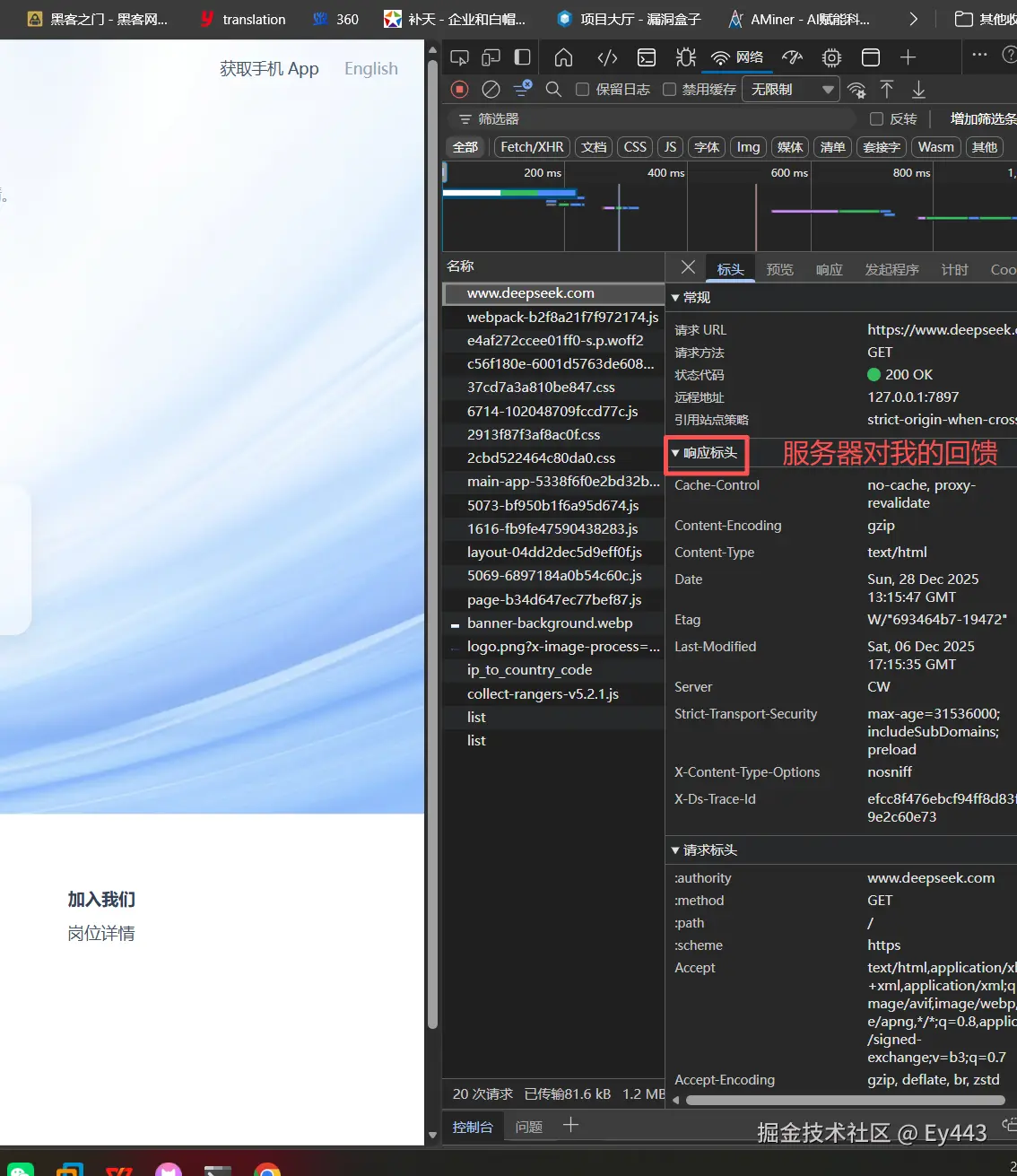The width and height of the screenshot is (1017, 1176).
Task: Open the AMiner bookmark
Action: (x=799, y=19)
